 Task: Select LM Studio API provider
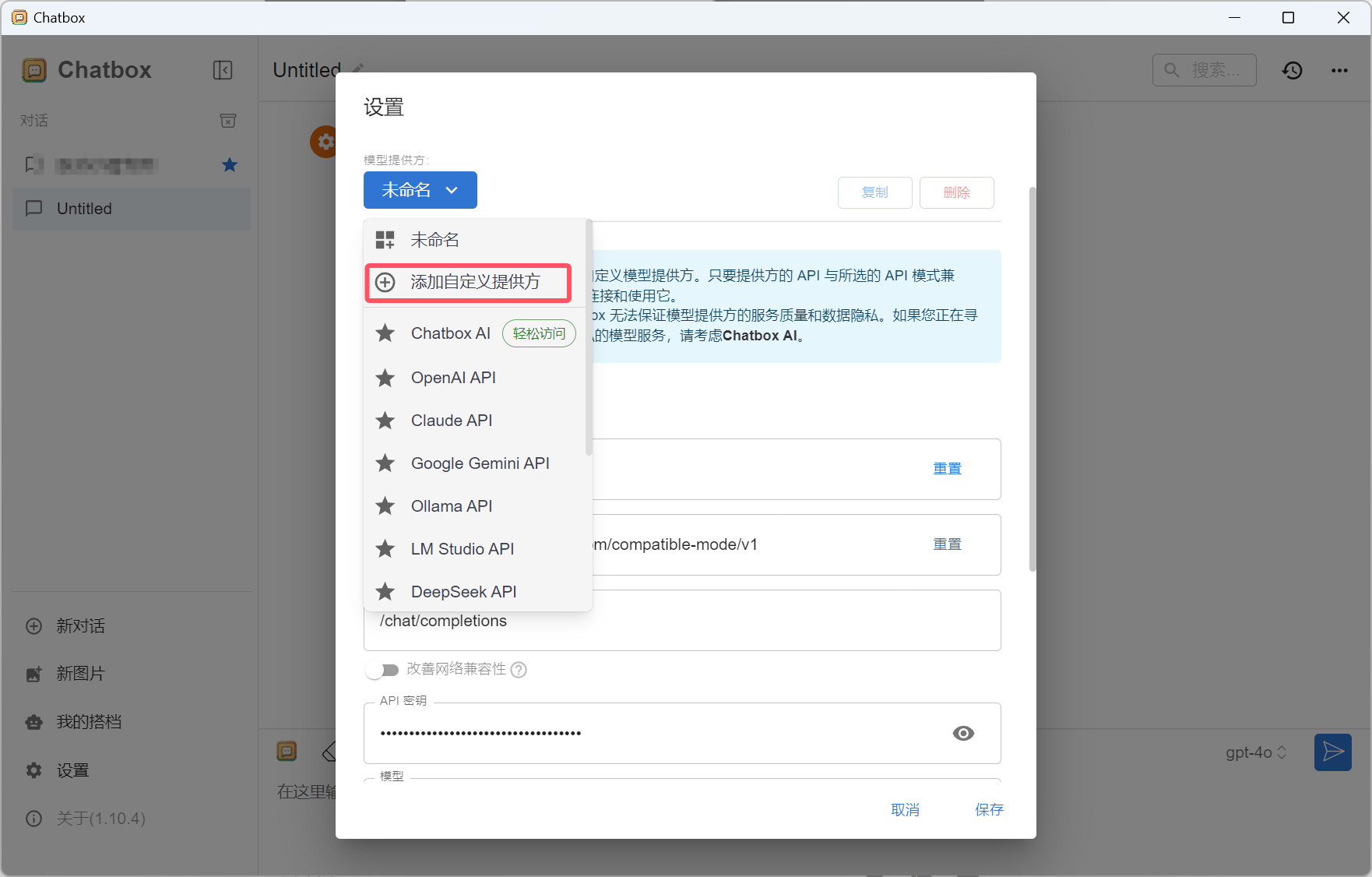pos(475,549)
